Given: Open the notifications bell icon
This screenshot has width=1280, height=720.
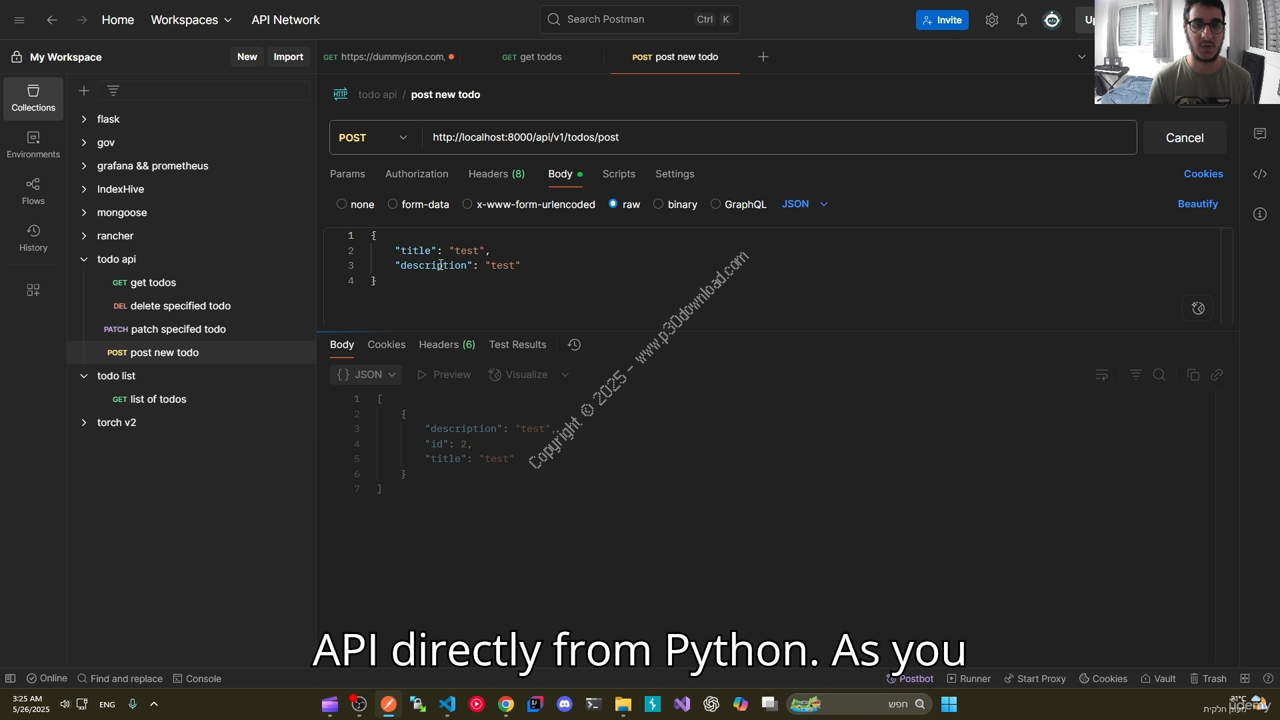Looking at the screenshot, I should [1022, 20].
